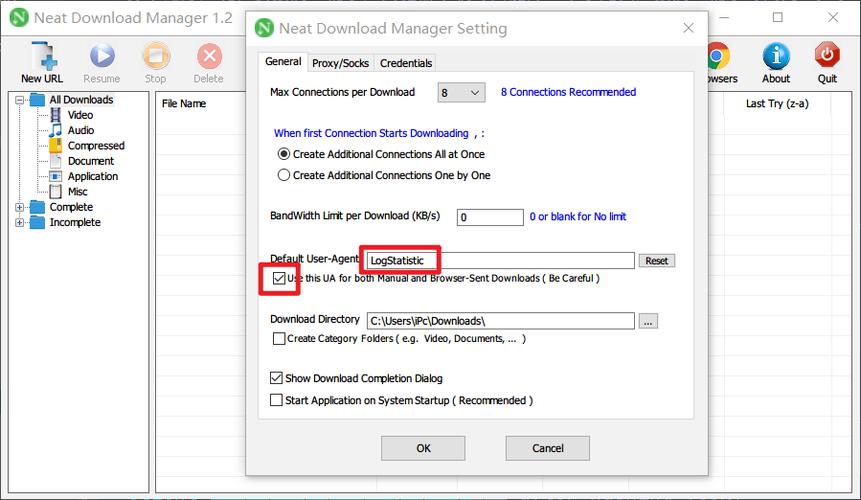The height and width of the screenshot is (500, 861).
Task: Click 'When first Connection Starts Downloading' text
Action: 371,133
